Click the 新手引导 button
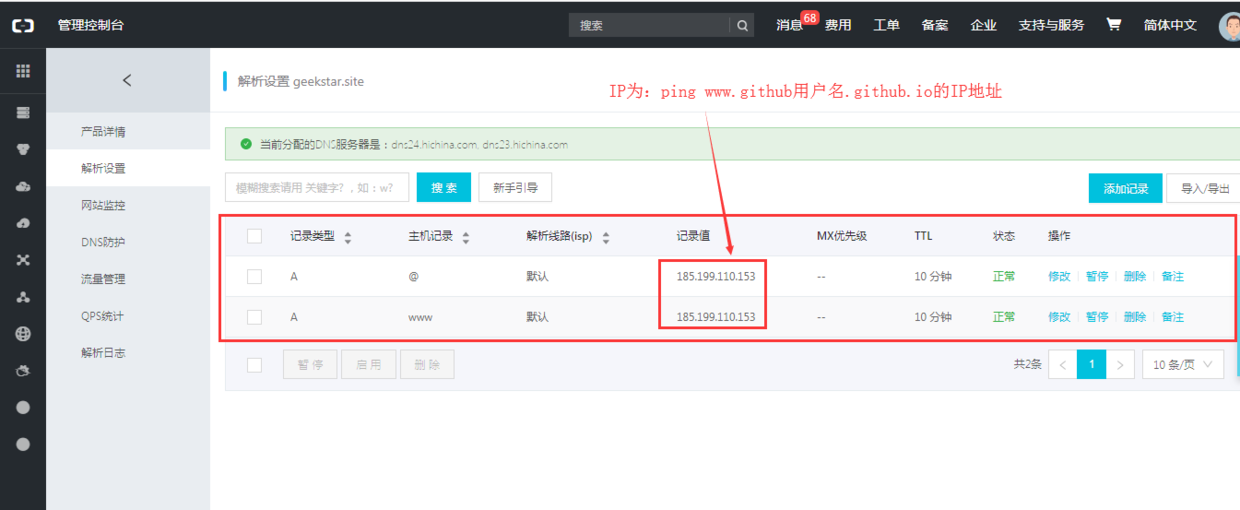 (x=515, y=187)
